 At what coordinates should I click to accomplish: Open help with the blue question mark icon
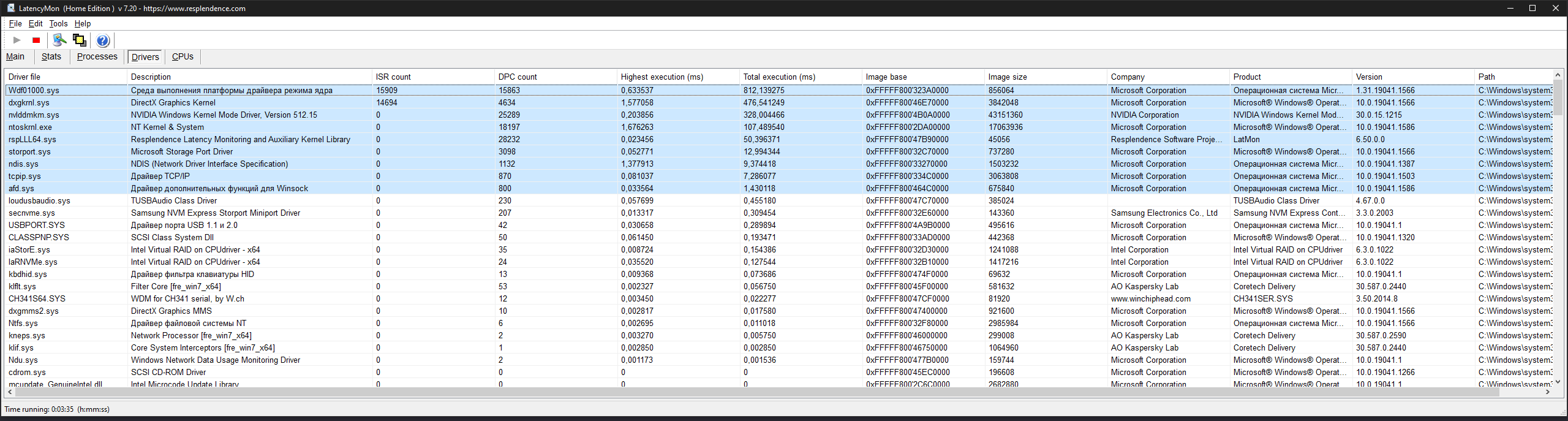click(103, 40)
